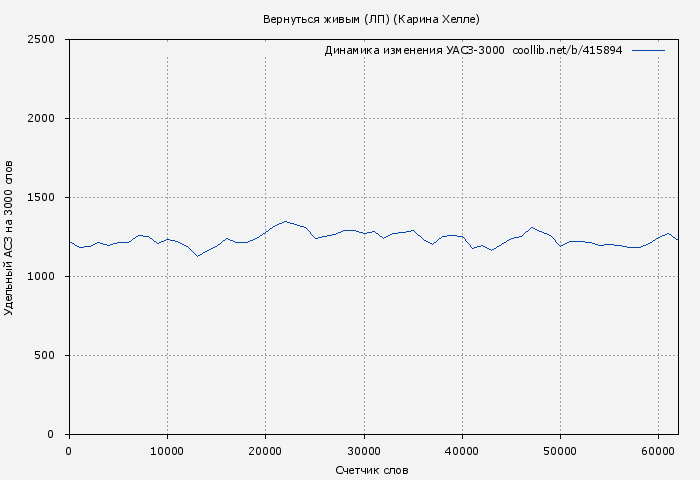Click the line's lowest dip near 13000 words
700x480 pixels.
click(197, 256)
